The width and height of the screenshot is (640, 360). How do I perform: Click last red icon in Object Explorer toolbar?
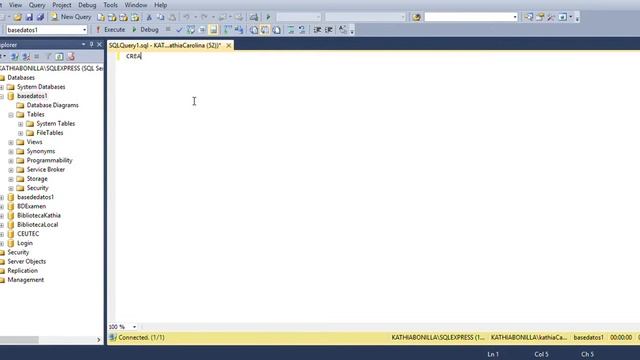coord(71,56)
